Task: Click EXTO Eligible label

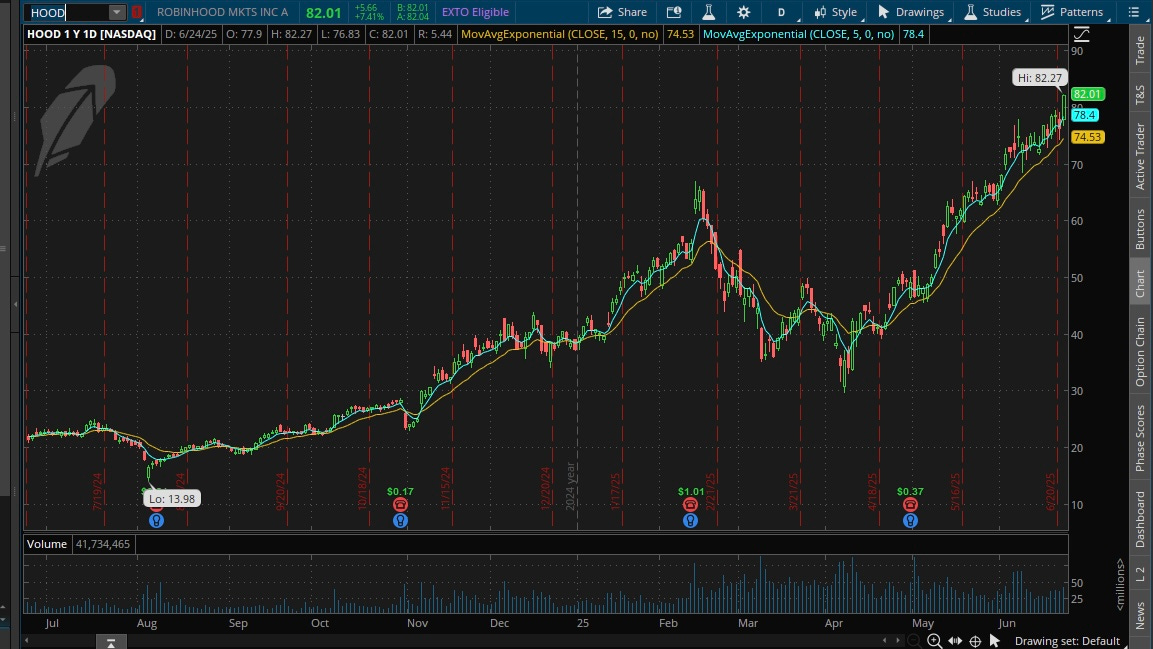Action: [475, 12]
